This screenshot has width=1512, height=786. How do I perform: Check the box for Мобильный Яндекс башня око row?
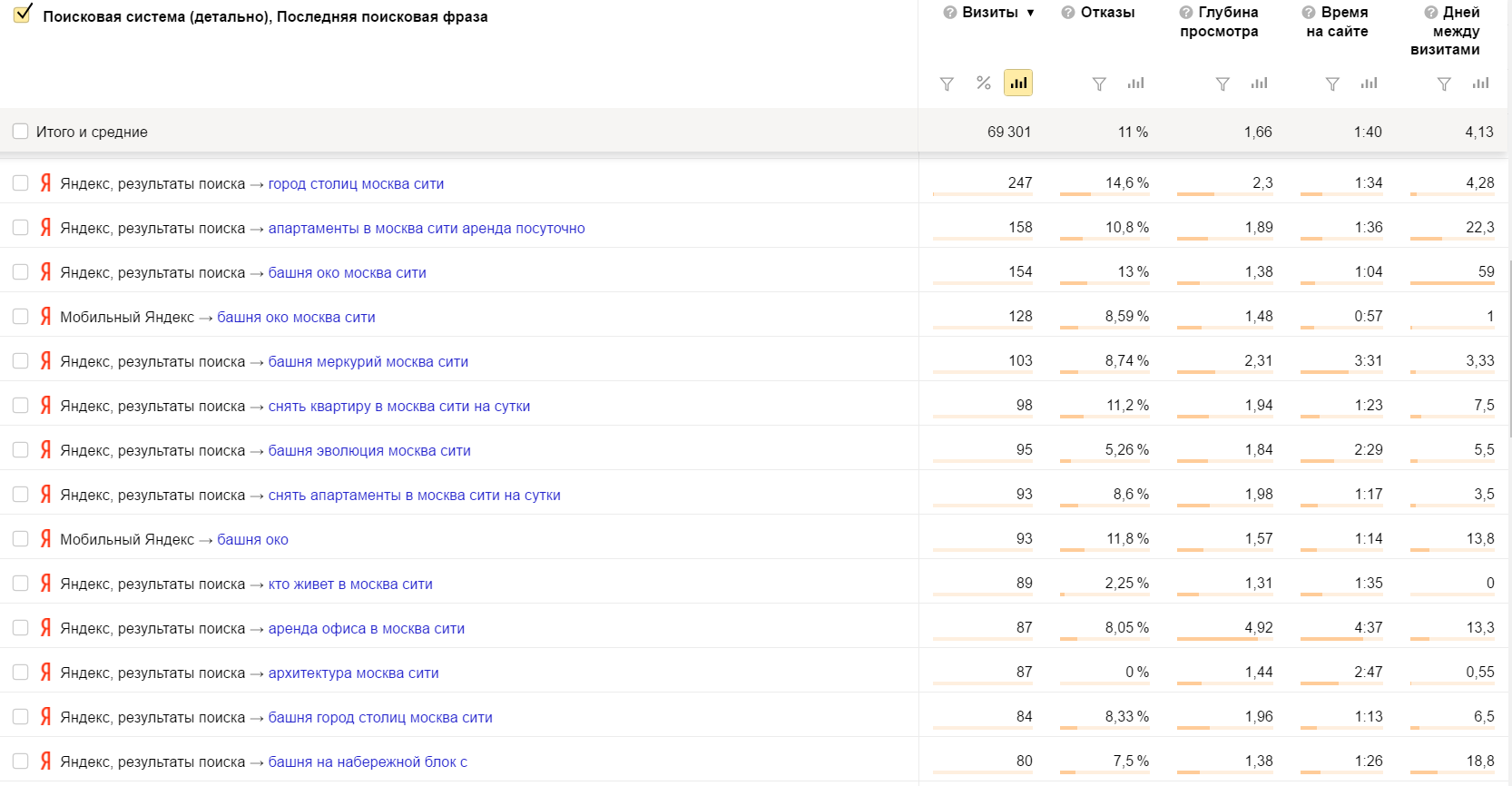(x=20, y=539)
